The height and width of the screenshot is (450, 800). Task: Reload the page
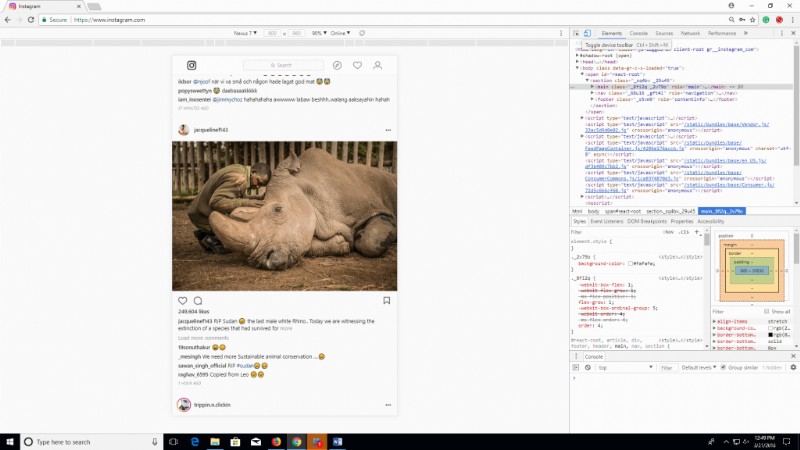pos(31,20)
